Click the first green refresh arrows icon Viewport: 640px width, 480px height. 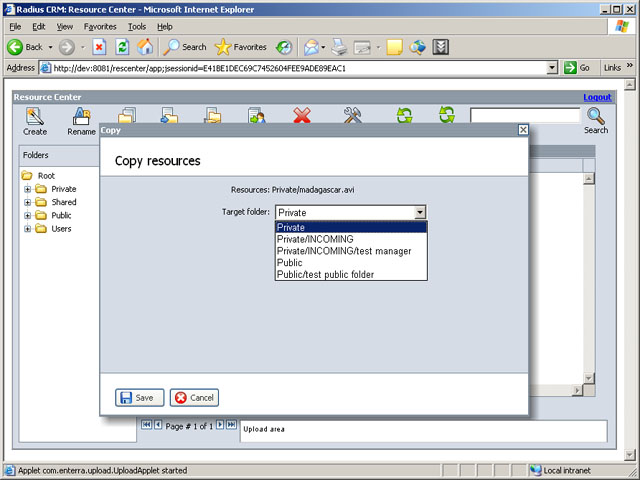pyautogui.click(x=404, y=115)
